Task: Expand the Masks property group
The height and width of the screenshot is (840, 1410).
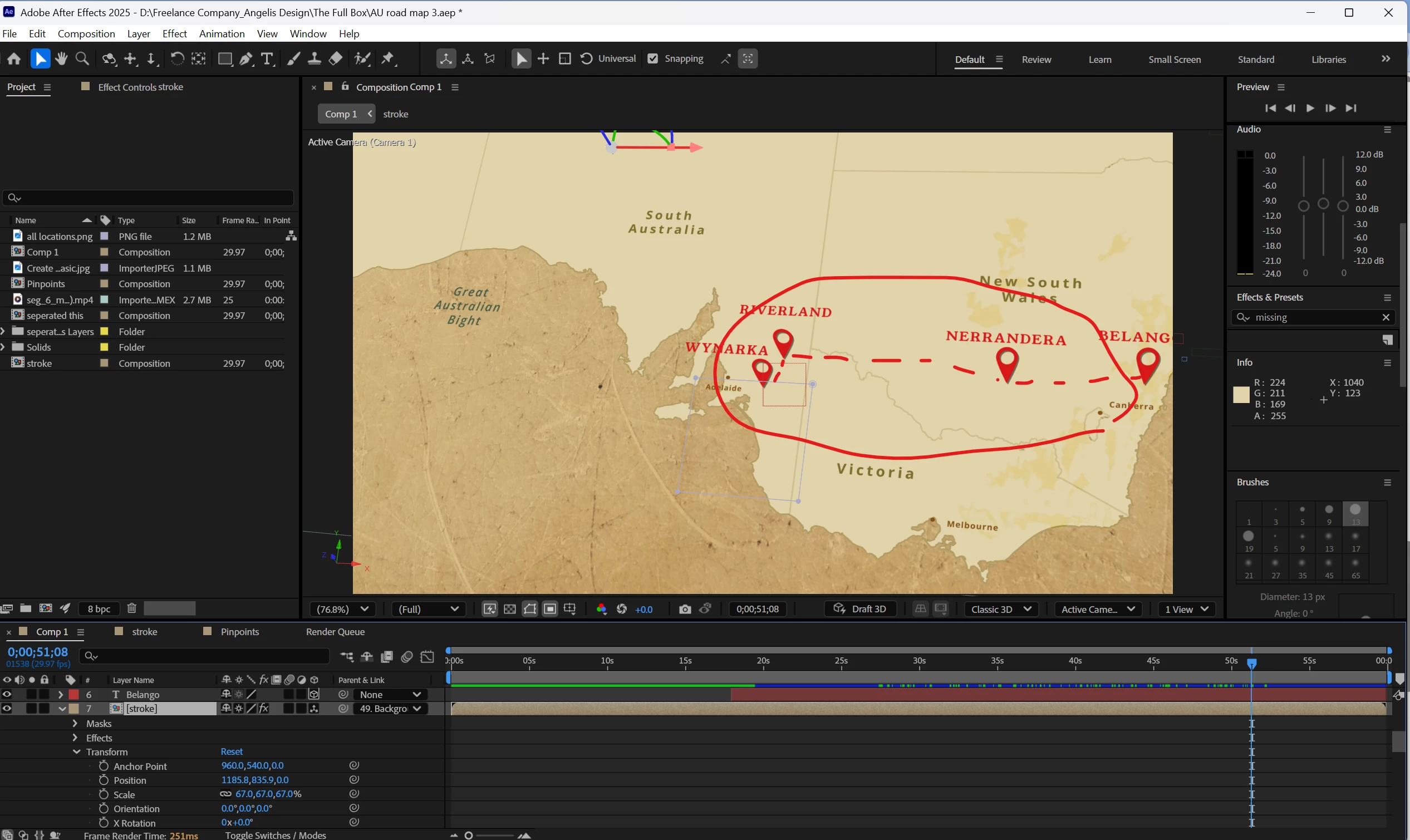Action: tap(75, 724)
